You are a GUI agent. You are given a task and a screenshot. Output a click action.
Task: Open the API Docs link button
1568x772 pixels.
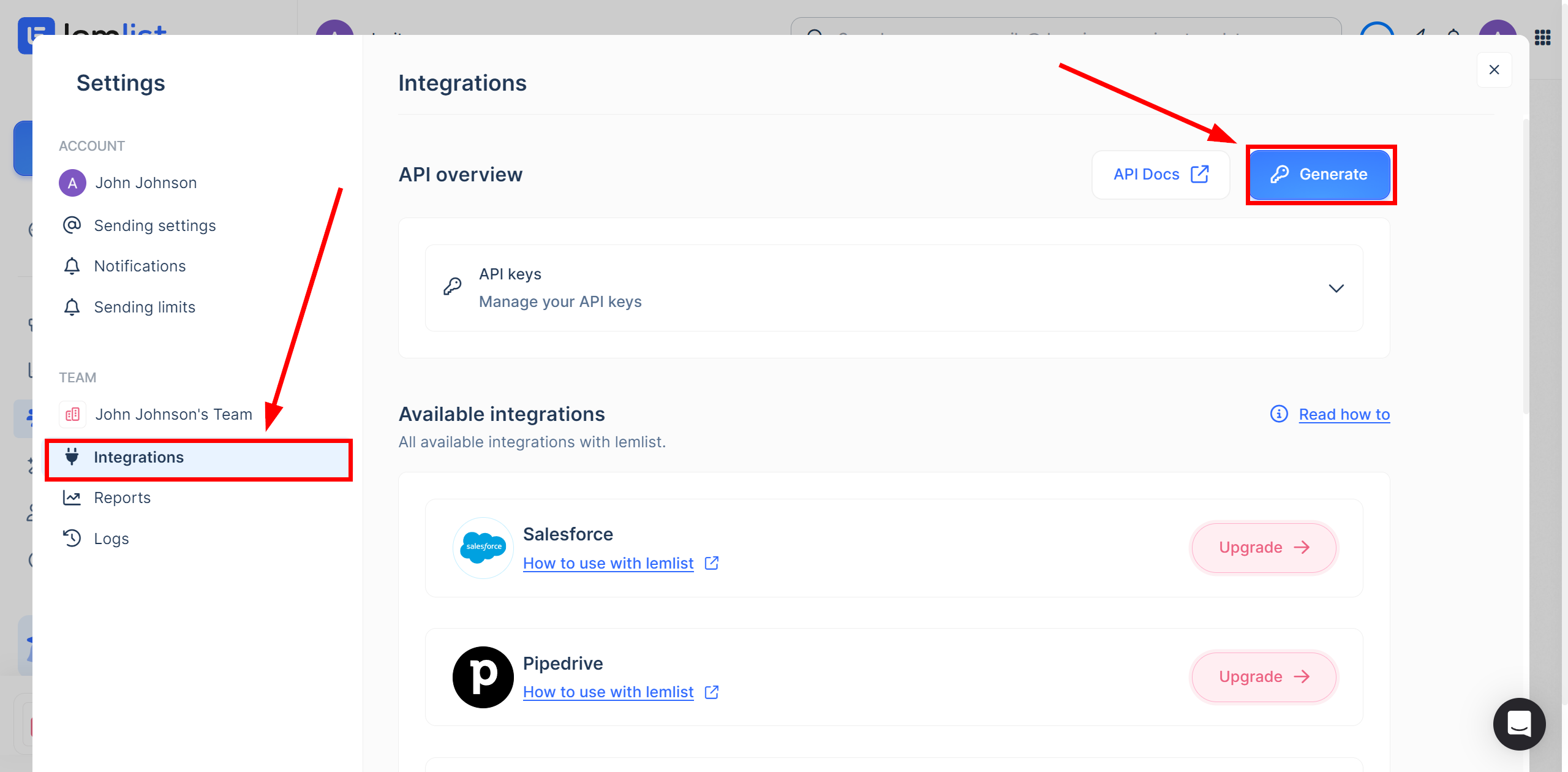tap(1161, 175)
